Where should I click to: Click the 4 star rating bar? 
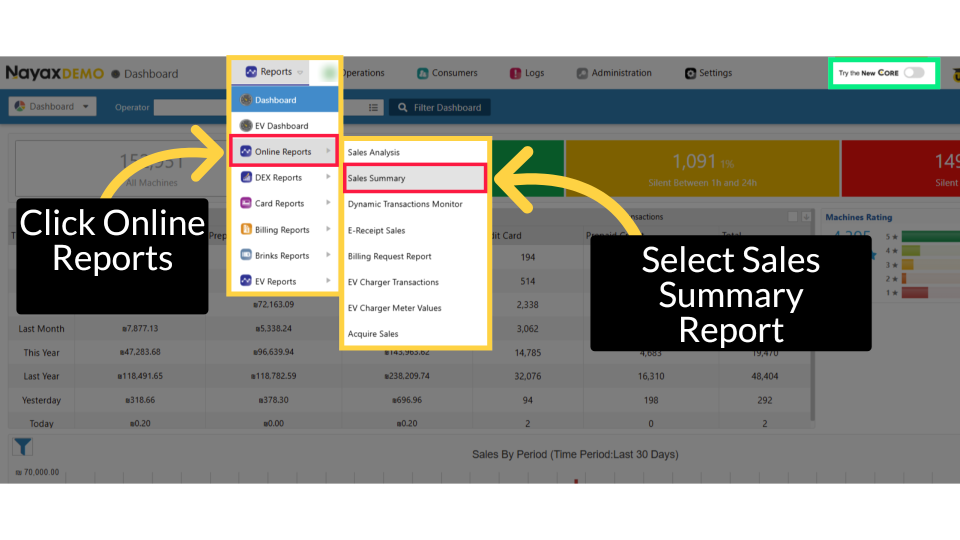point(911,250)
